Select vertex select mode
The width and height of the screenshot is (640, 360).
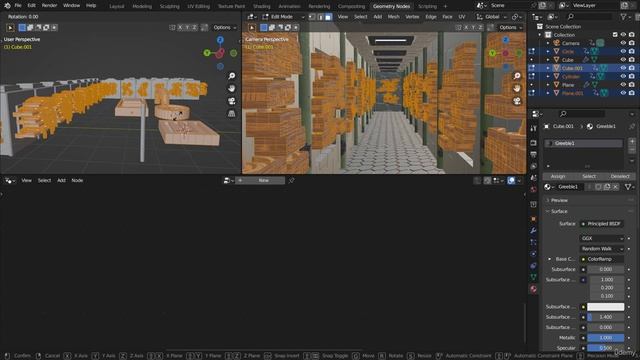tap(312, 17)
